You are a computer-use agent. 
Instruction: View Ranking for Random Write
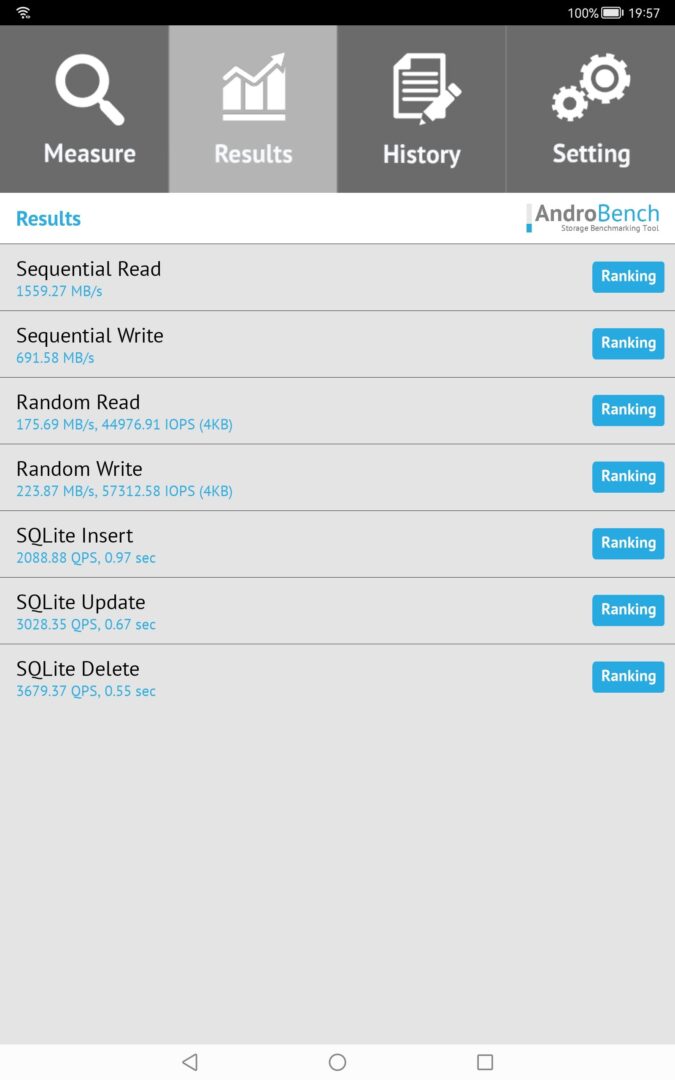628,477
